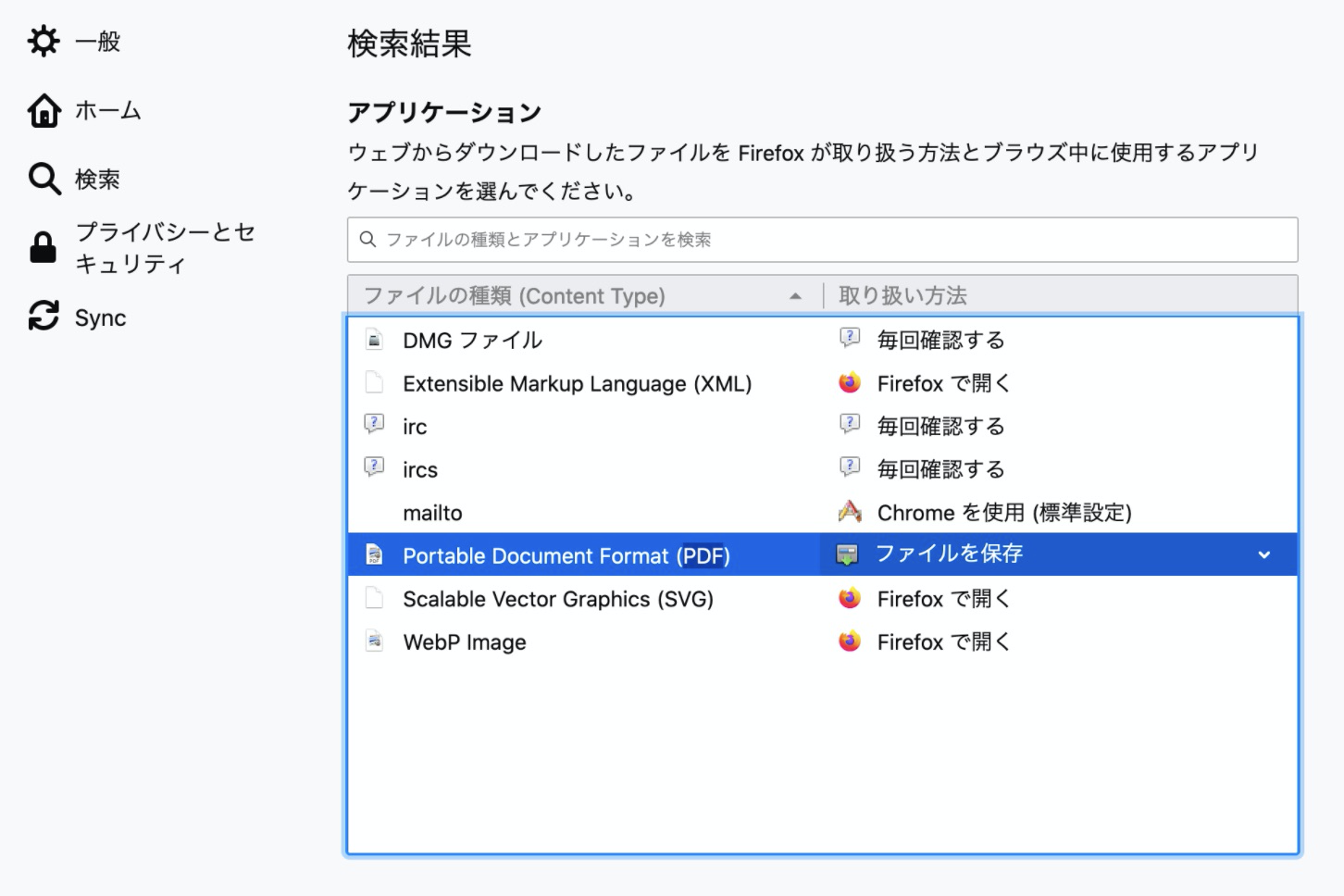Viewport: 1344px width, 896px height.
Task: Click the XML file type icon
Action: coord(375,382)
